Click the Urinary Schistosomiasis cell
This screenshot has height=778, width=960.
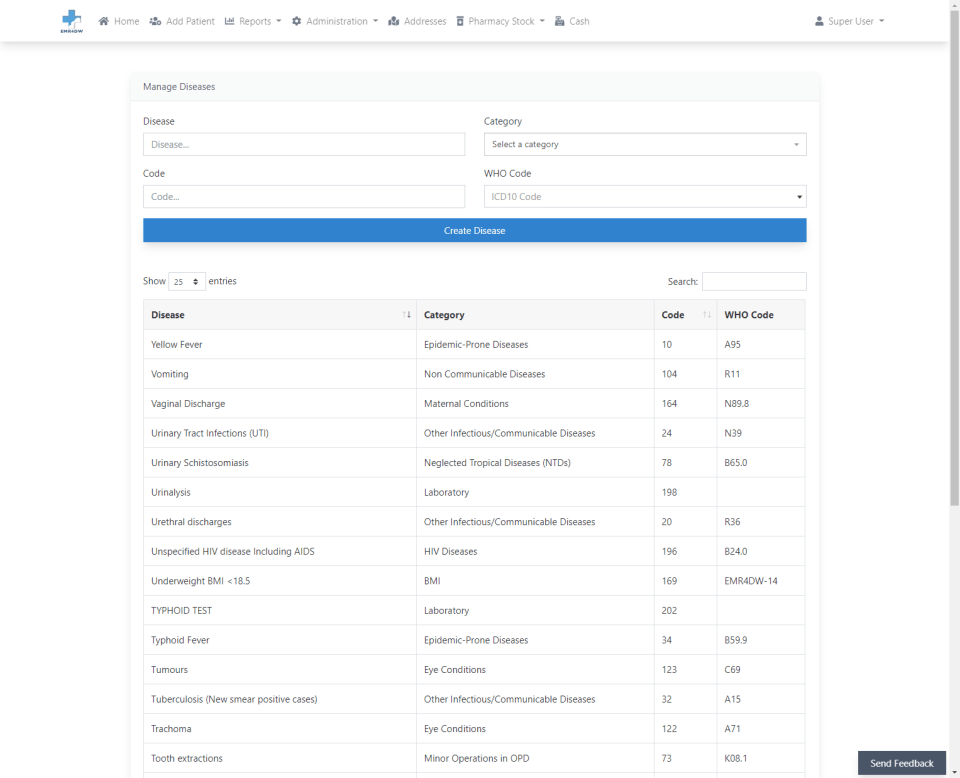[x=280, y=463]
